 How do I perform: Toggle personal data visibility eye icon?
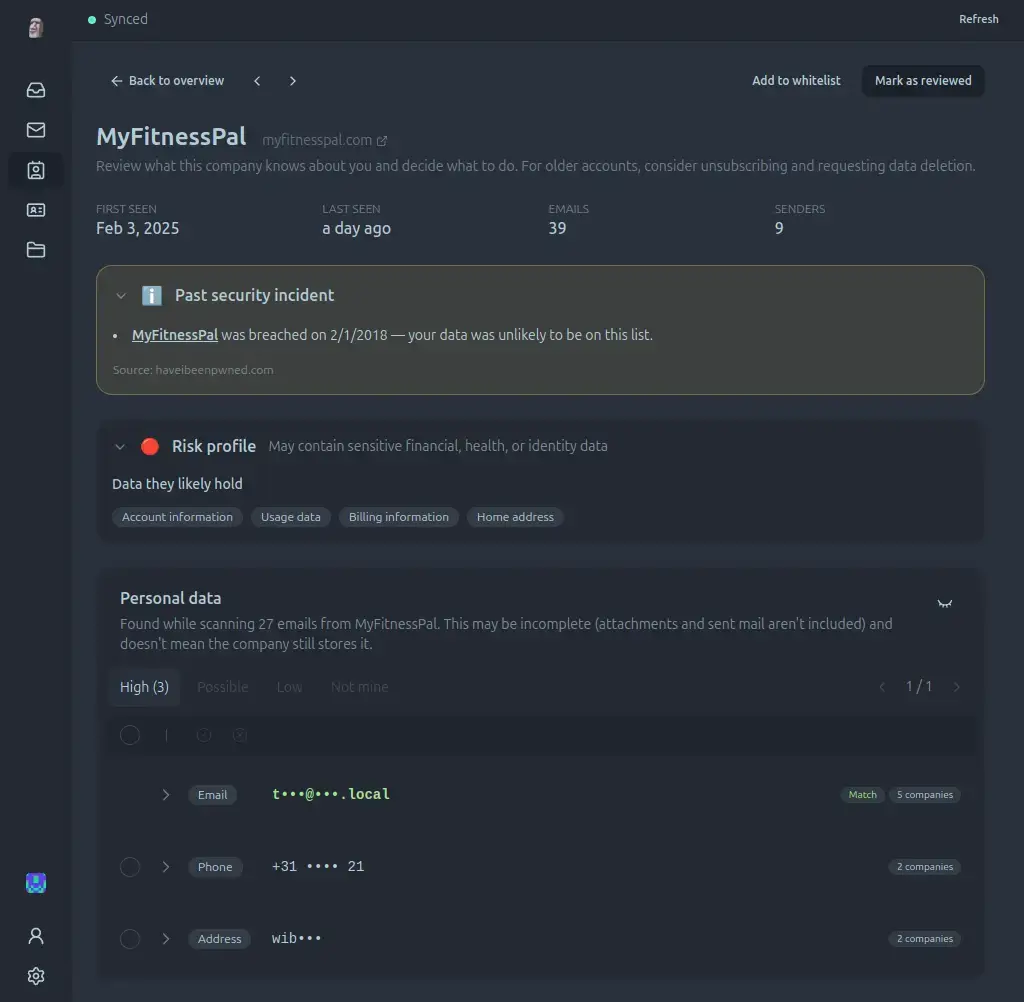[944, 604]
